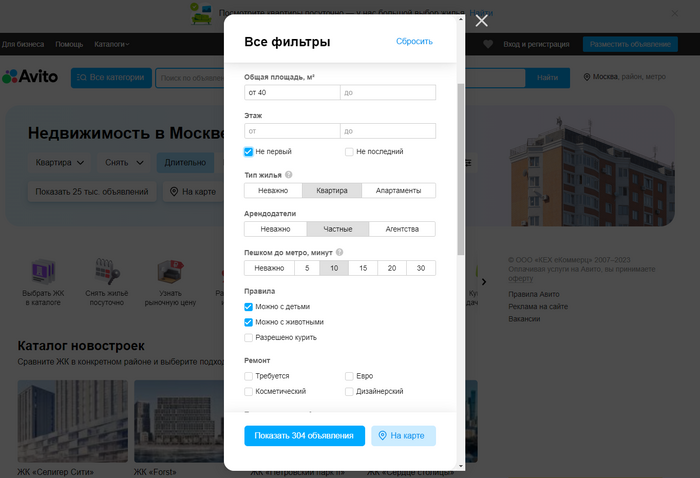Open ЖК «Forst» thumbnail

click(179, 421)
